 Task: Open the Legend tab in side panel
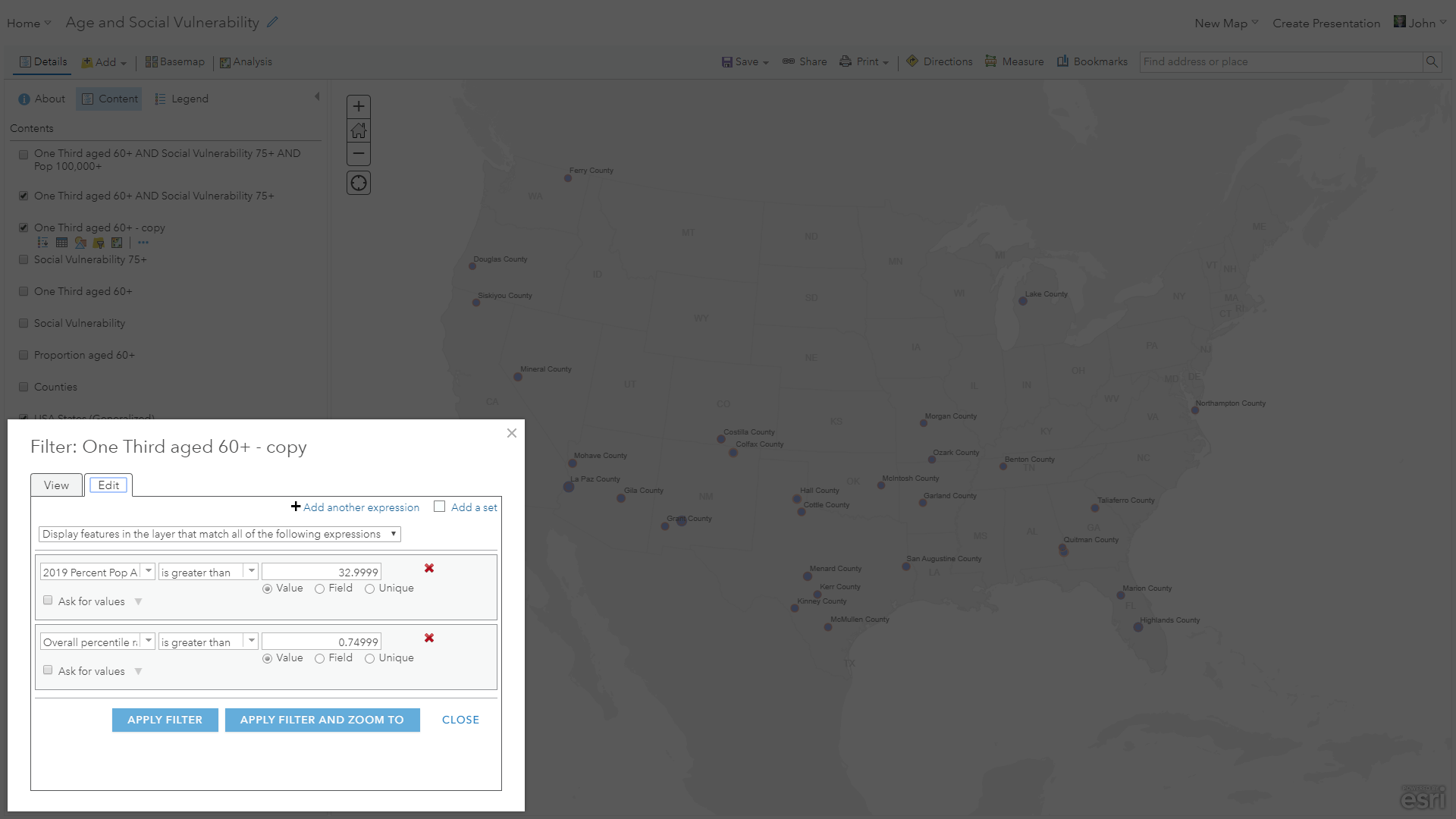coord(182,99)
